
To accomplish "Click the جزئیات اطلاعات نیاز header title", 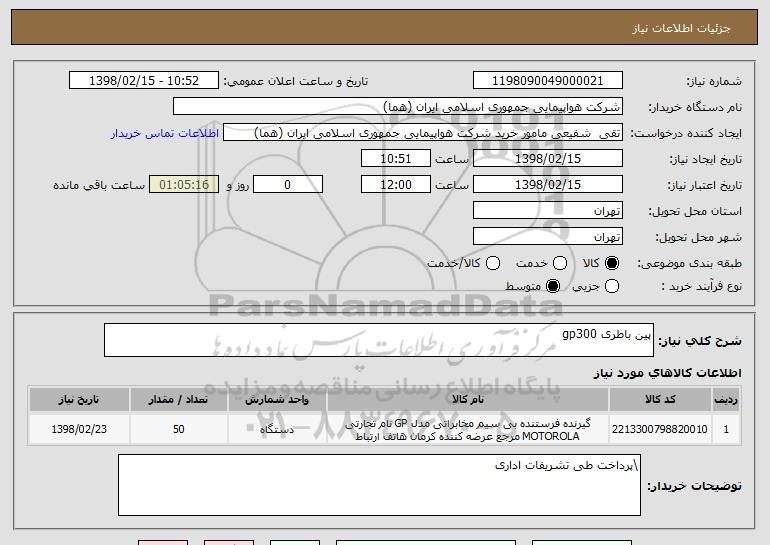I will coord(681,28).
